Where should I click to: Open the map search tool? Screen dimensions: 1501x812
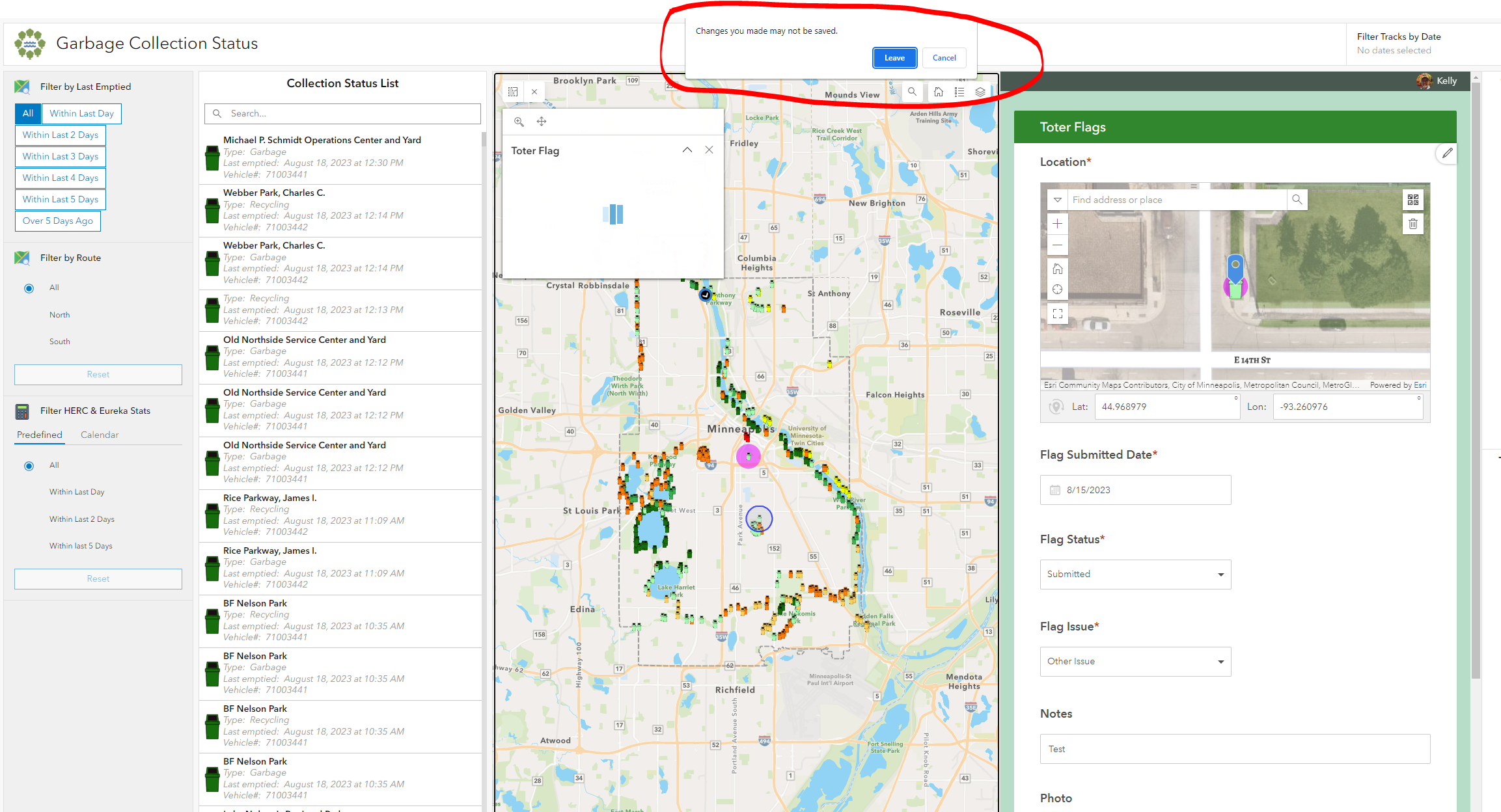click(x=912, y=92)
